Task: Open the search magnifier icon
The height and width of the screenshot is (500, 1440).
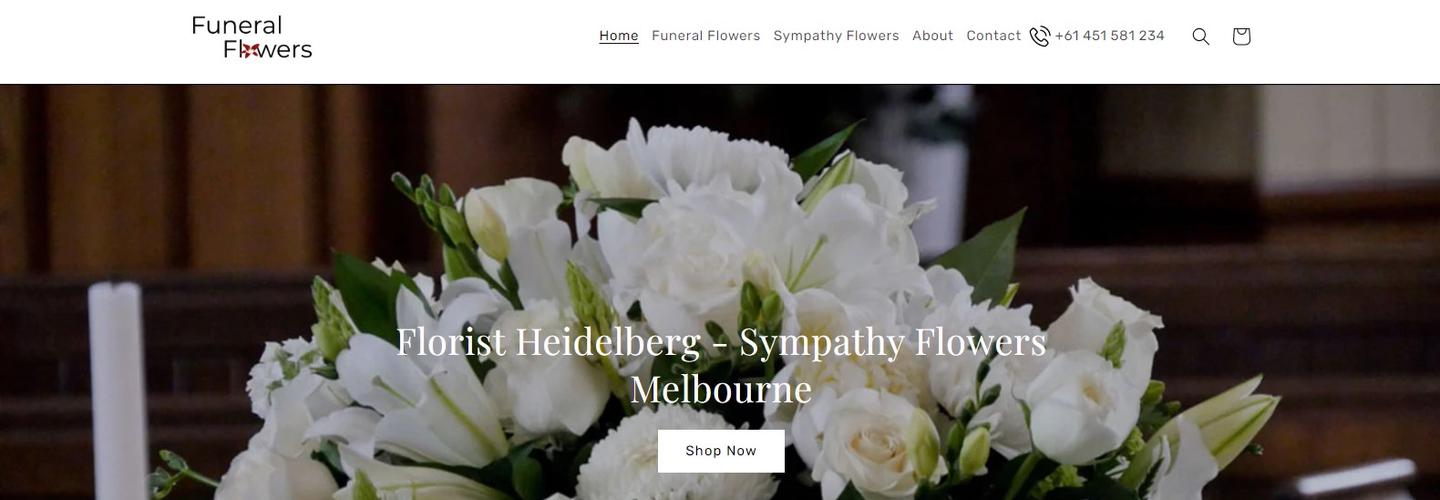Action: tap(1201, 36)
